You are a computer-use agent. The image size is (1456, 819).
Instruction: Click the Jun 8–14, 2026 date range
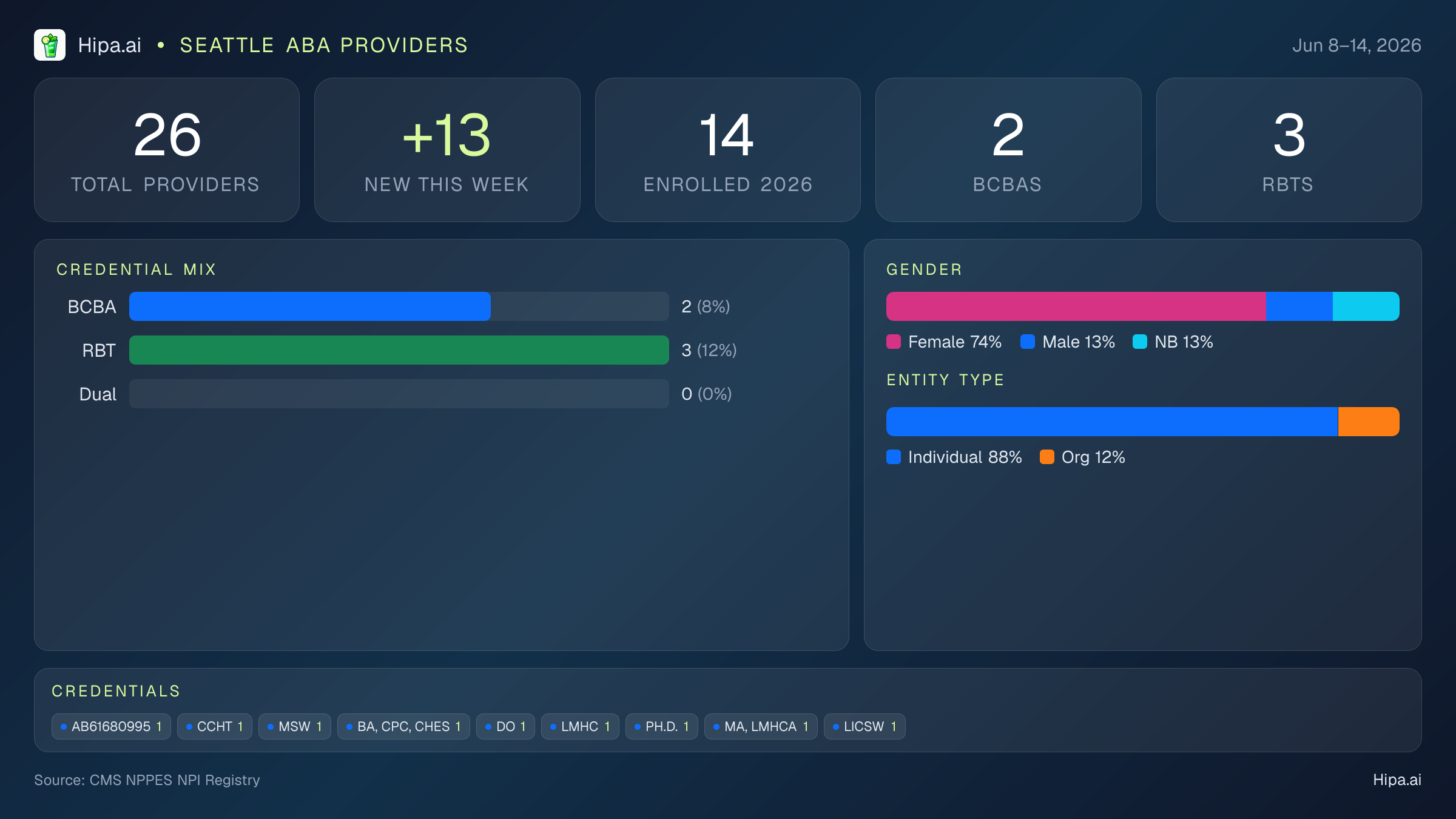[1357, 45]
